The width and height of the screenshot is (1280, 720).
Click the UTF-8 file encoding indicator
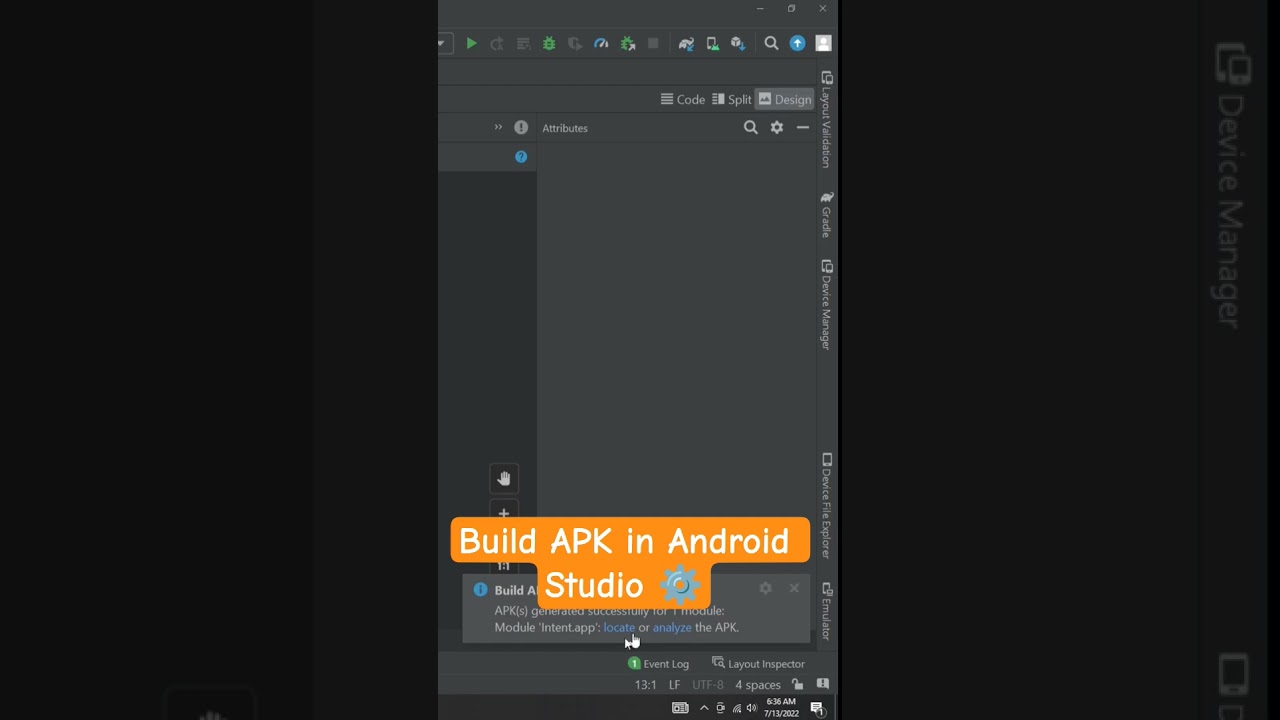(x=708, y=685)
